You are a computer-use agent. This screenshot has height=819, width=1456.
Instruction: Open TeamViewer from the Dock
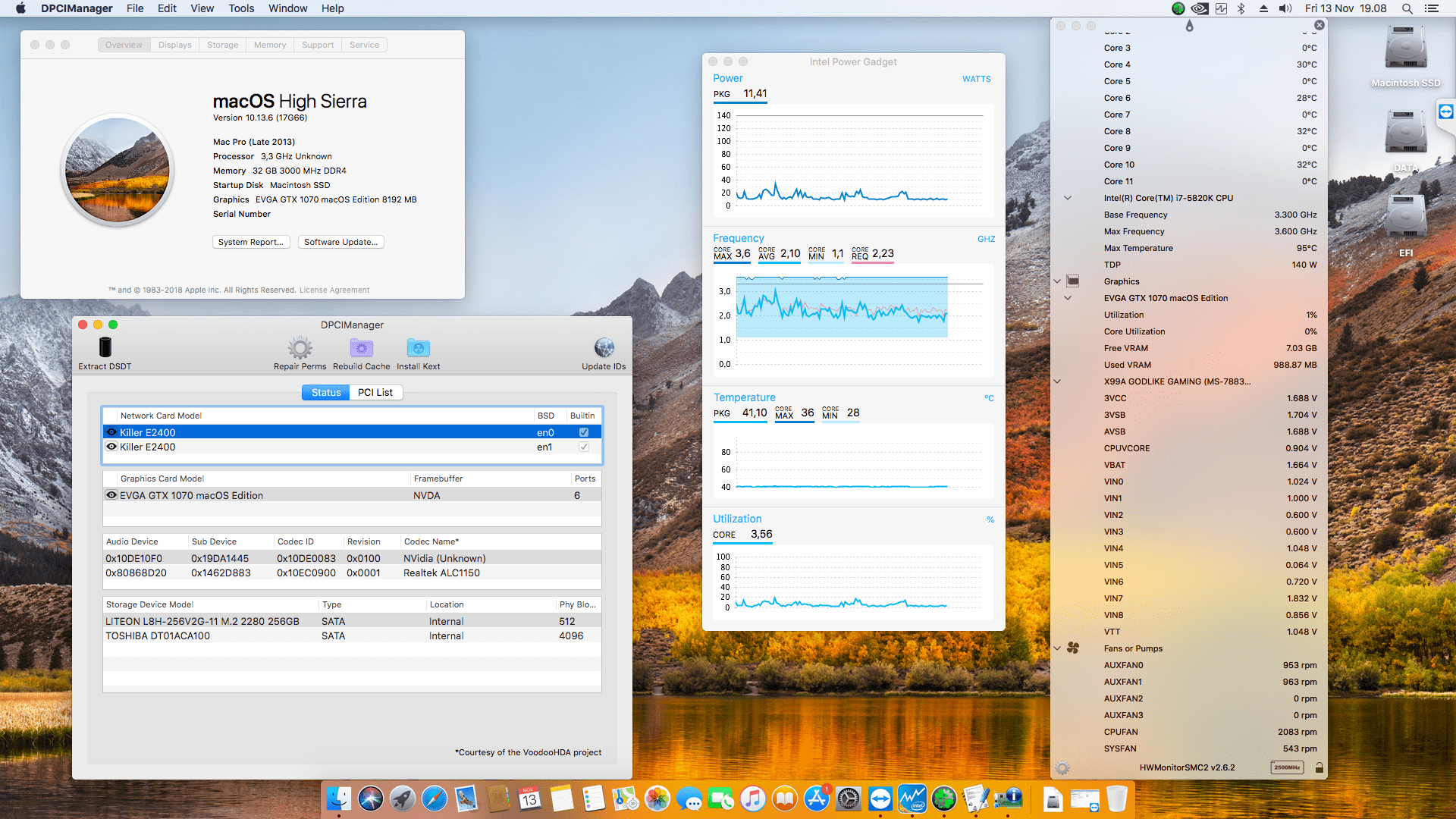880,799
